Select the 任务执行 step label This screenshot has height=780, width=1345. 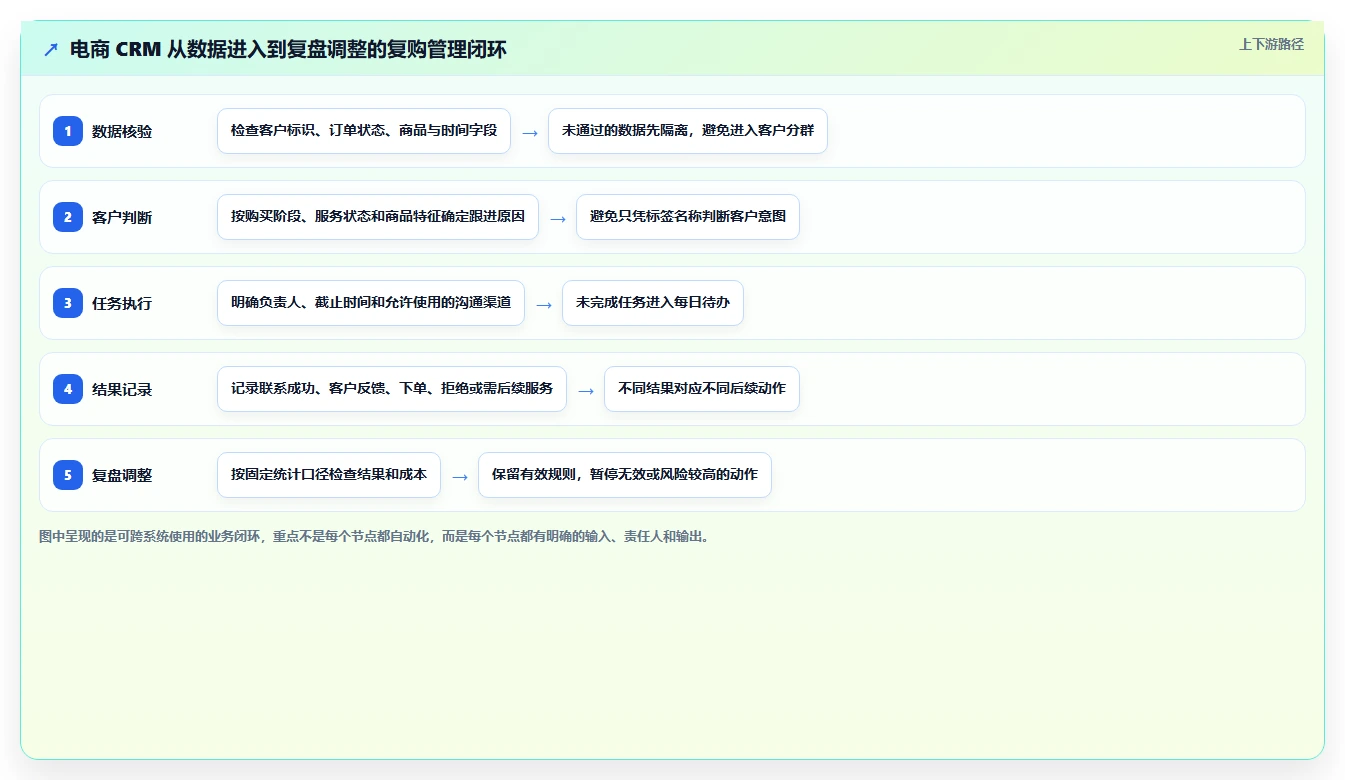click(122, 303)
